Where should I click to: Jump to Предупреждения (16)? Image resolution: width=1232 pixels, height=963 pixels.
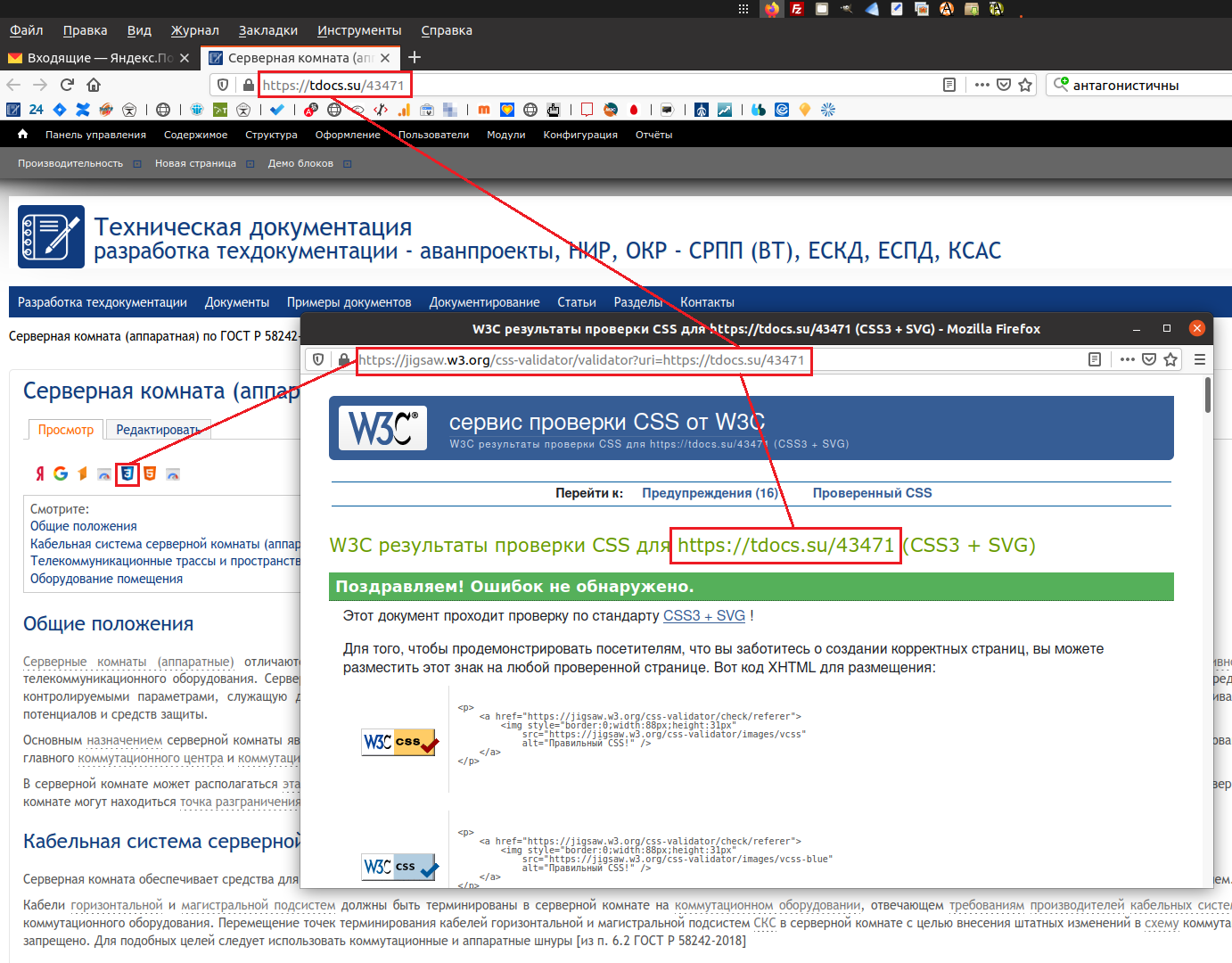710,493
